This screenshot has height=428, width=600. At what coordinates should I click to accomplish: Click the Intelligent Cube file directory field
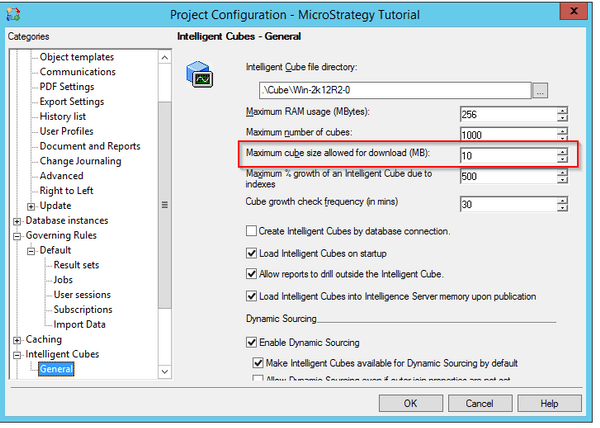388,91
